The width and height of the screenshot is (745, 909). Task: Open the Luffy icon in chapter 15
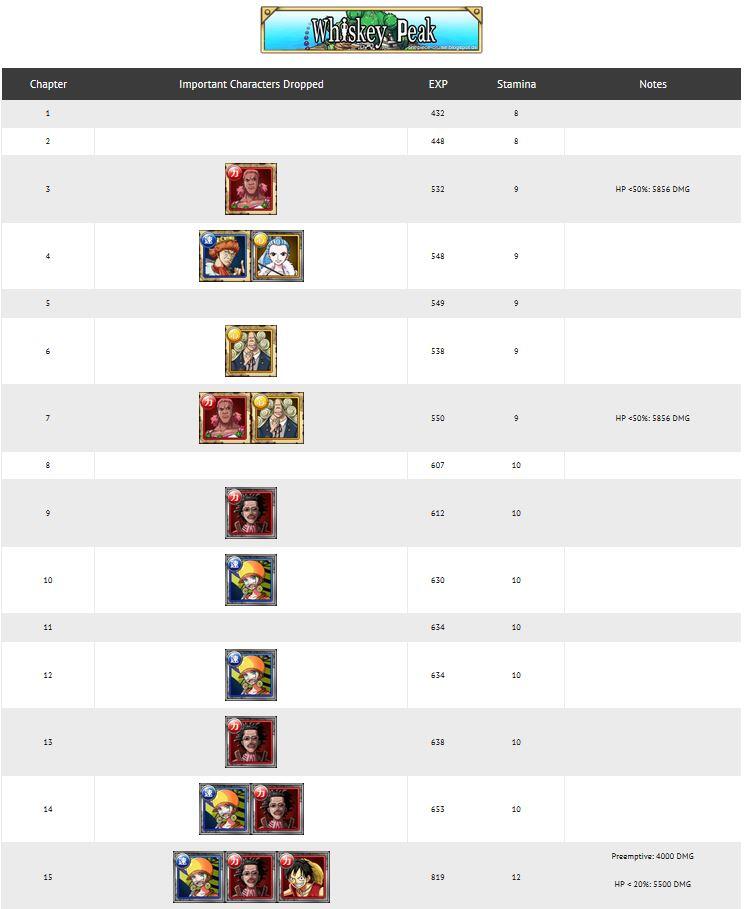[x=304, y=877]
